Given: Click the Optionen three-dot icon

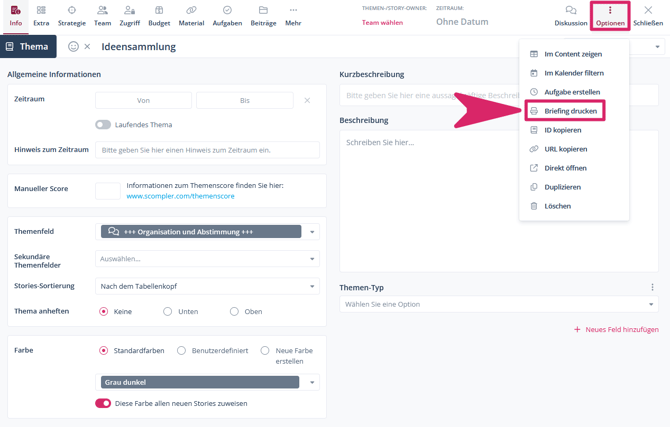Looking at the screenshot, I should (610, 11).
